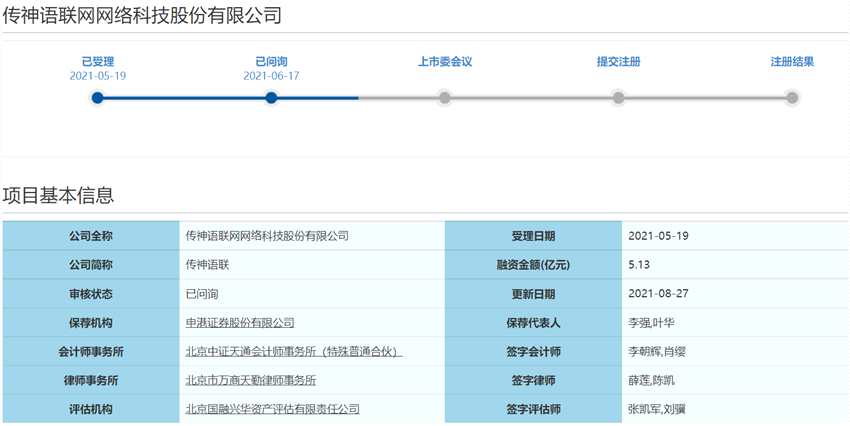The width and height of the screenshot is (850, 426).
Task: Click the 保荐代表人 header cell
Action: click(x=533, y=322)
